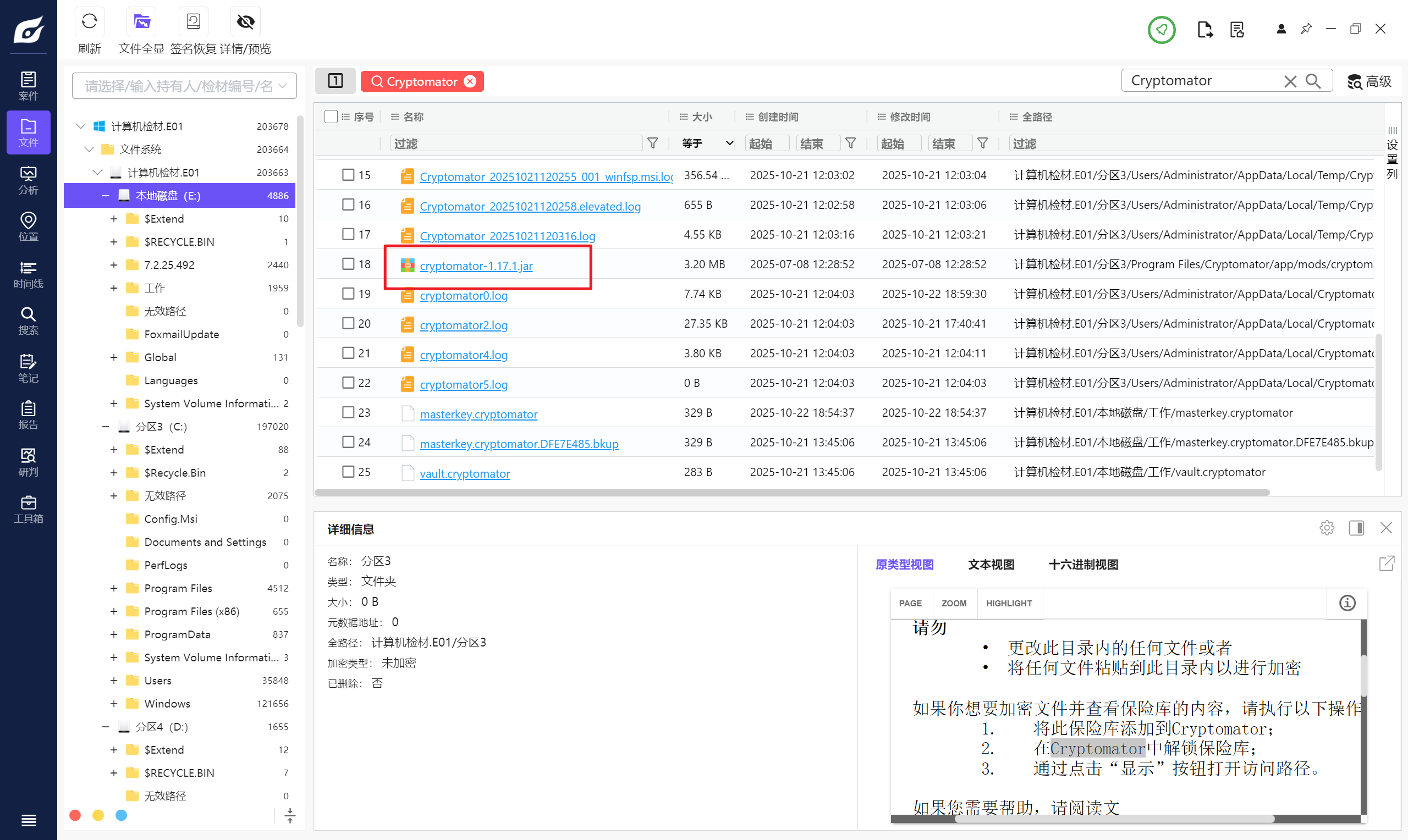Image resolution: width=1408 pixels, height=840 pixels.
Task: Collapse the 分区3 (C:) tree node
Action: tap(105, 426)
